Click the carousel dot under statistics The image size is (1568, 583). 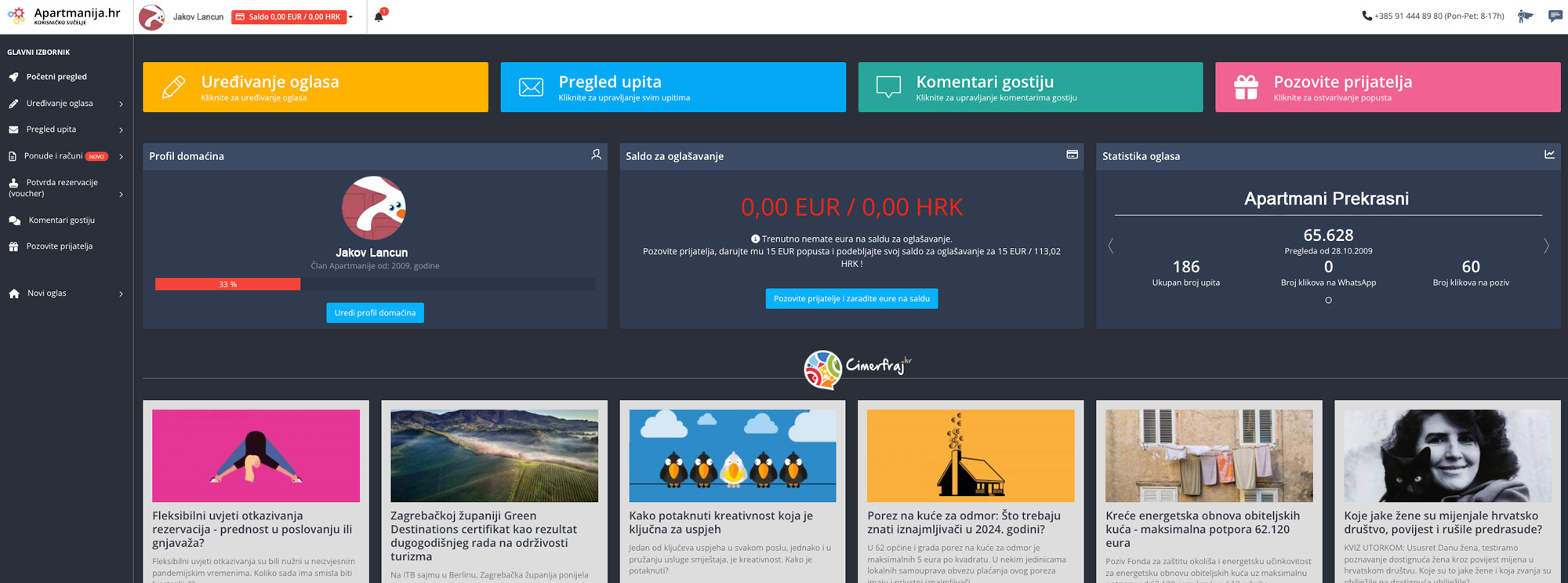coord(1328,300)
